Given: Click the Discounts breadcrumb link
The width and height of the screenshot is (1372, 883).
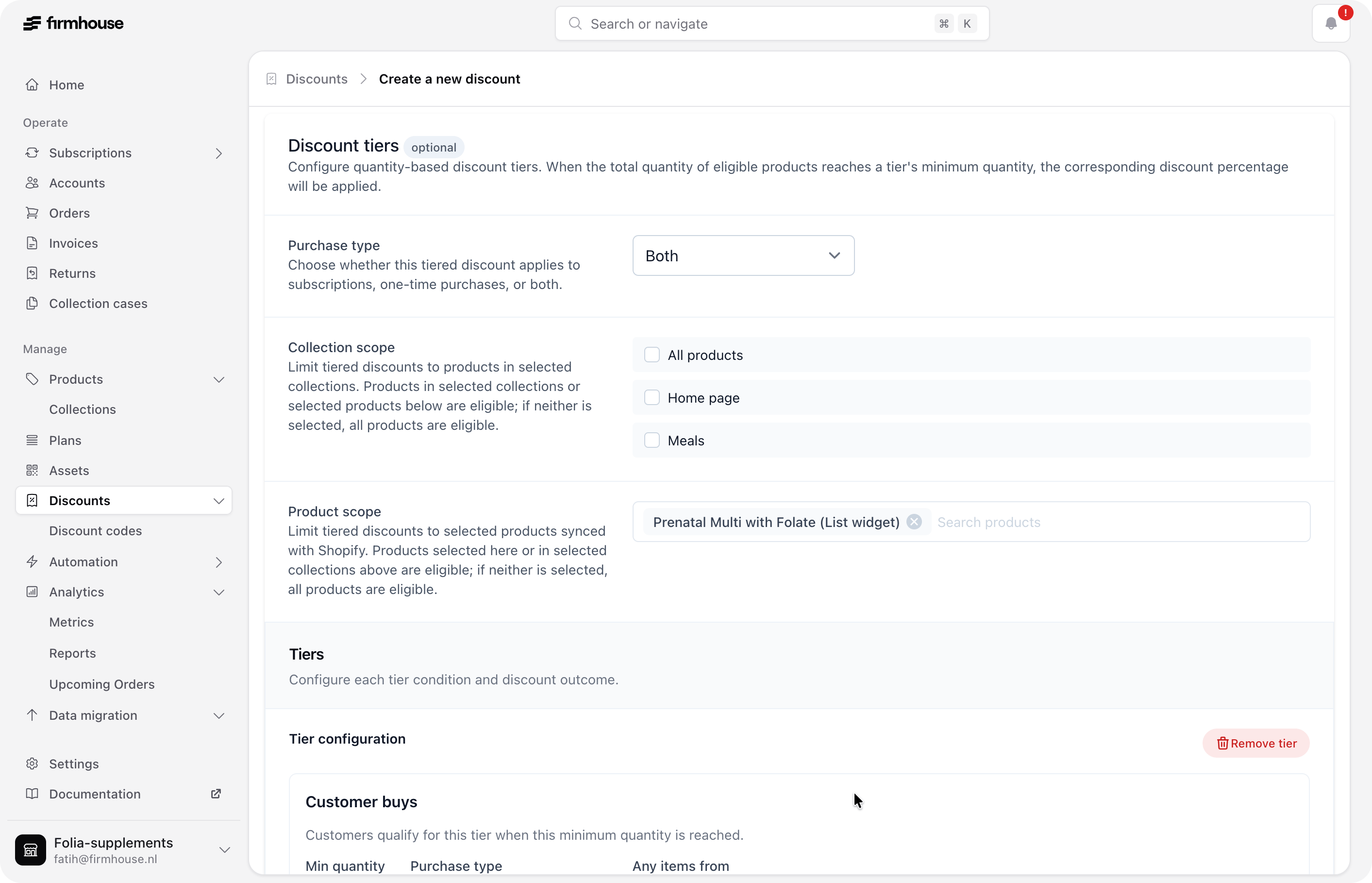Looking at the screenshot, I should pos(317,79).
